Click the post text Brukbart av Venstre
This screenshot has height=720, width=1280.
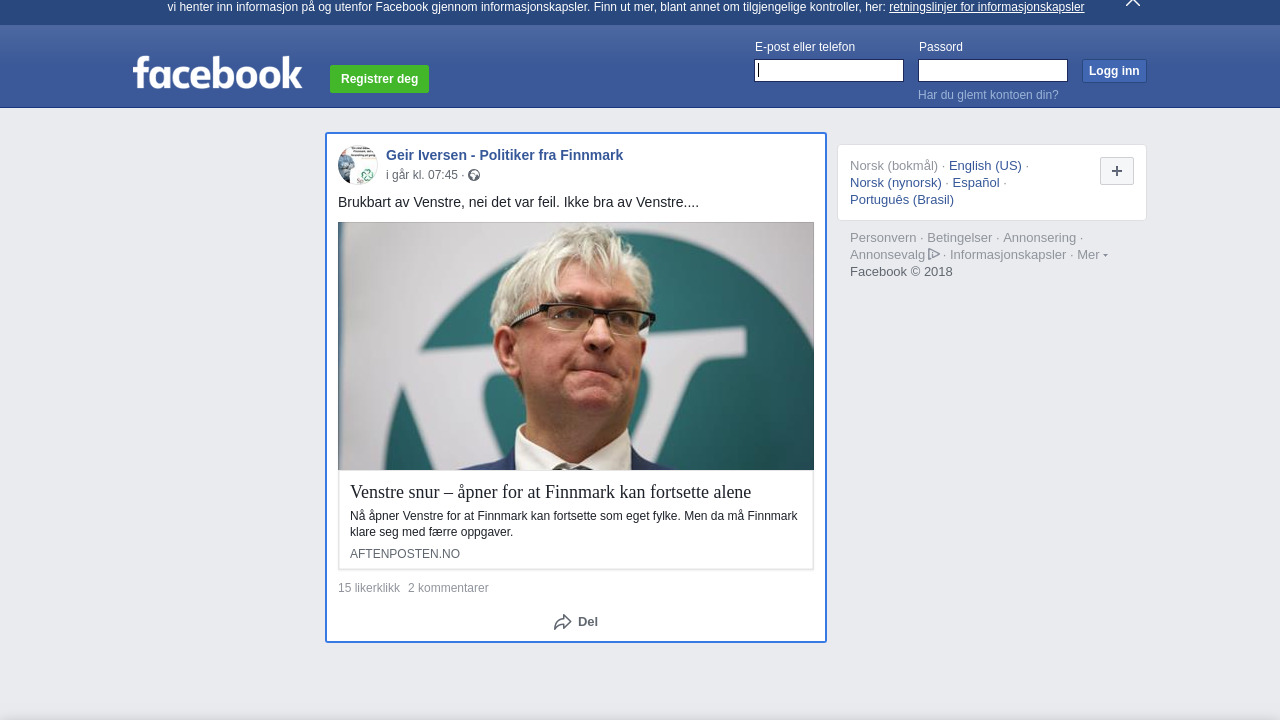pyautogui.click(x=518, y=202)
